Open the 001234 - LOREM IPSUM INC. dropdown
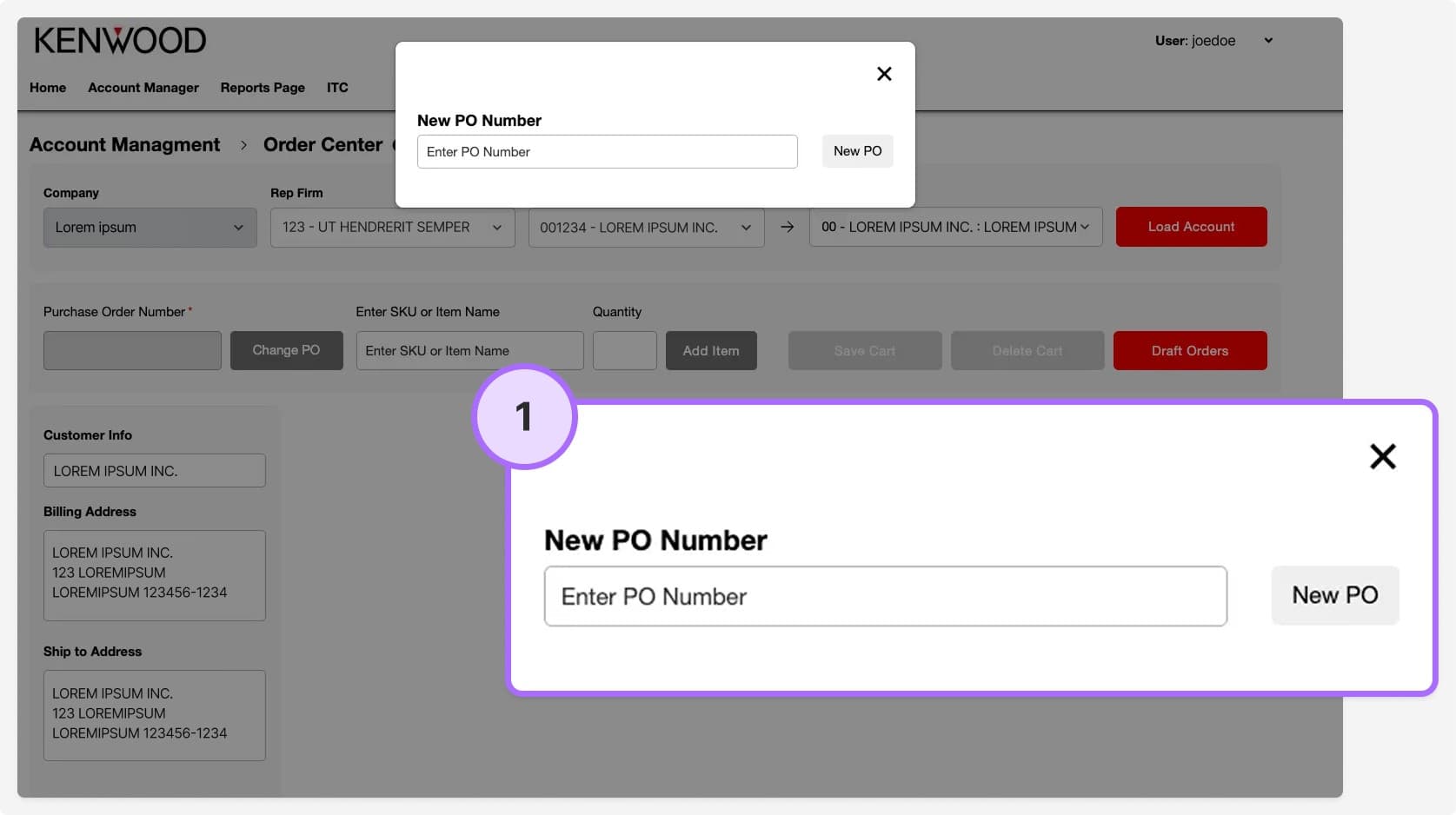The width and height of the screenshot is (1456, 815). point(647,228)
